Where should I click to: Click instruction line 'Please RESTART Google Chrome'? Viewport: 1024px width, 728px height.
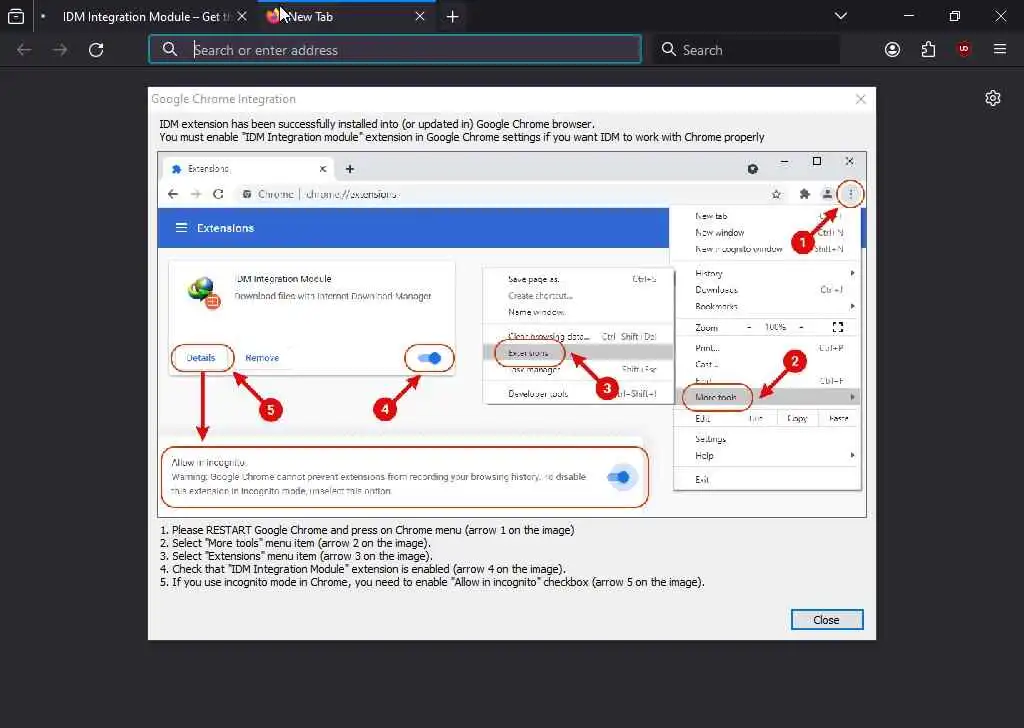pos(367,530)
